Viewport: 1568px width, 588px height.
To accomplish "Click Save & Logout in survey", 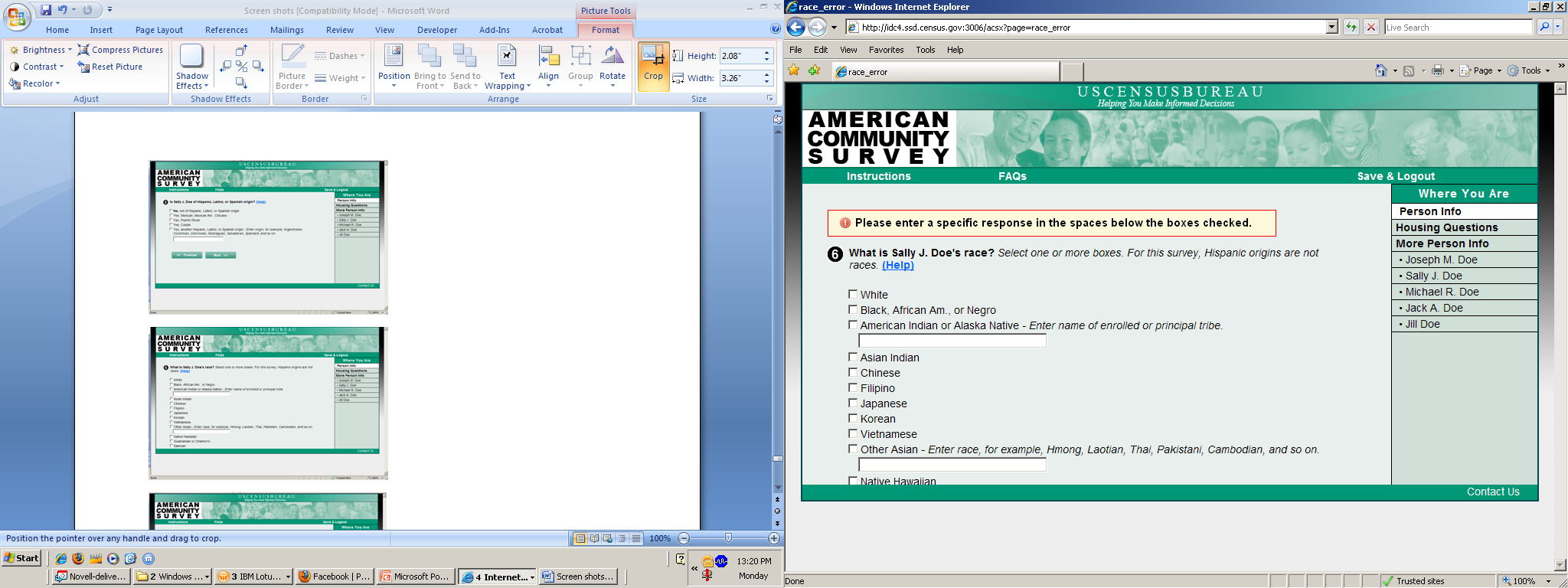I will (x=1396, y=176).
